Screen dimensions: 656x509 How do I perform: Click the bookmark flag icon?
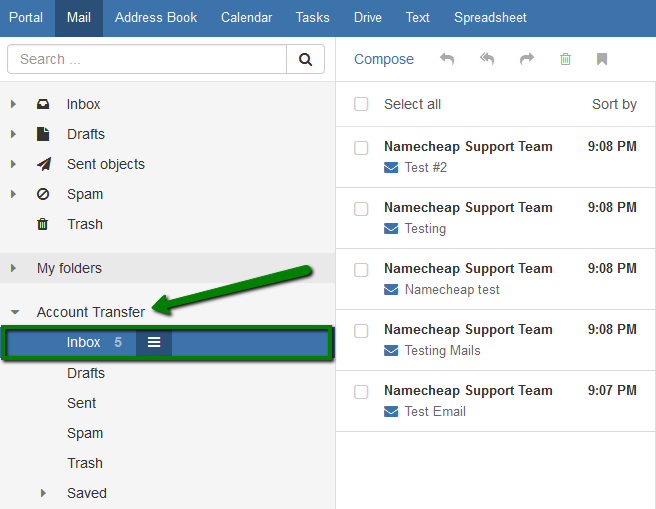click(602, 59)
